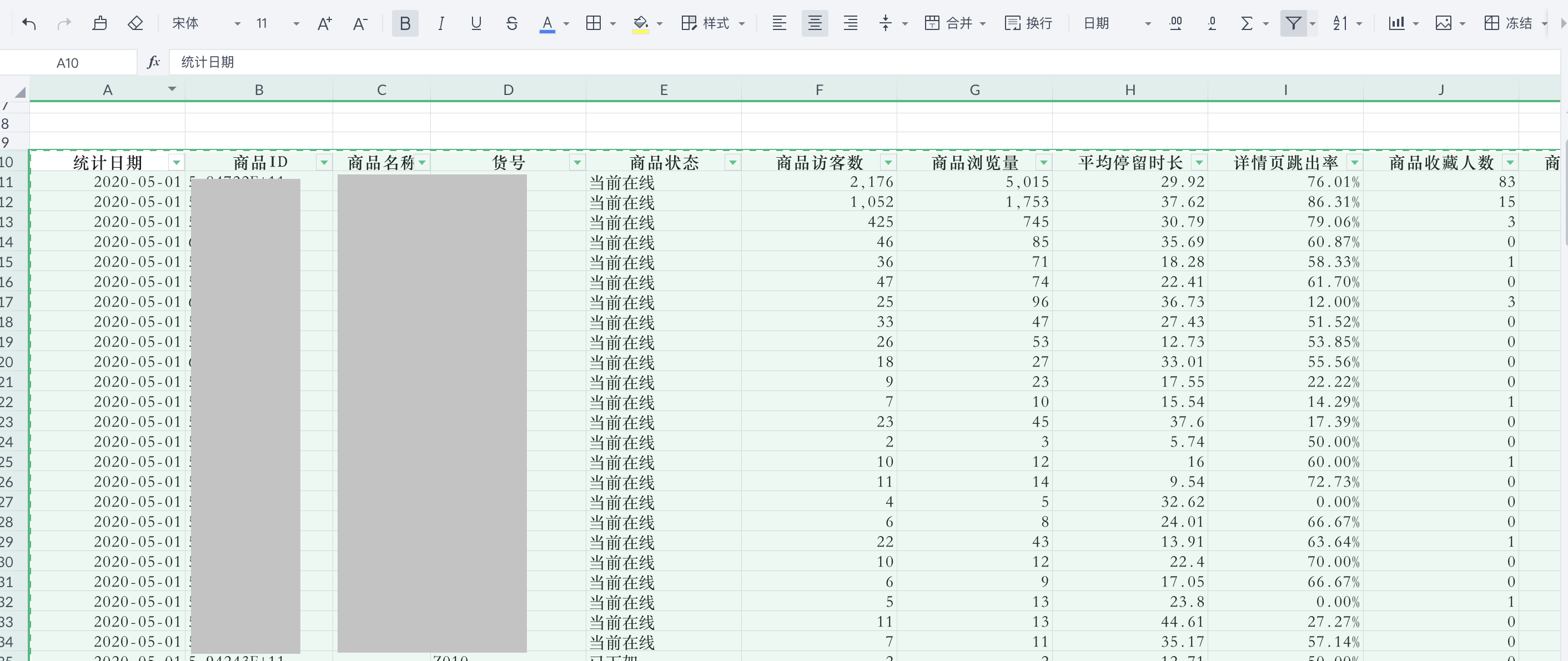The image size is (1568, 661).
Task: Open the vertical alignment dropdown arrow
Action: [905, 24]
